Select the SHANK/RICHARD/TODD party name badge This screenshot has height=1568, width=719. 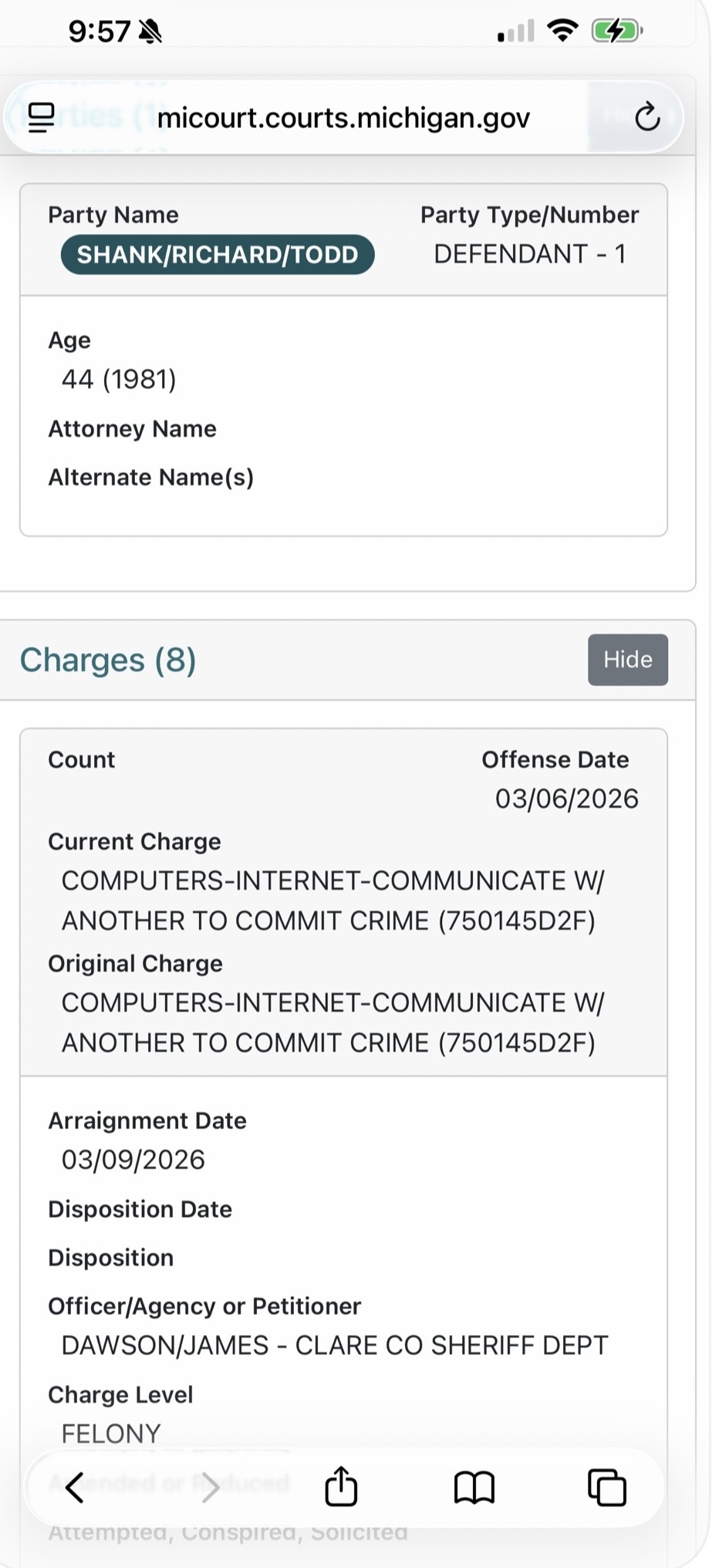[218, 255]
